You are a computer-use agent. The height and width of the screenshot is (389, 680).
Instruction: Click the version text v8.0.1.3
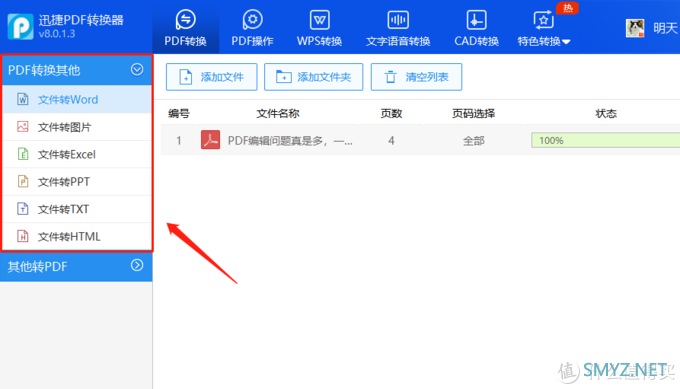point(57,34)
